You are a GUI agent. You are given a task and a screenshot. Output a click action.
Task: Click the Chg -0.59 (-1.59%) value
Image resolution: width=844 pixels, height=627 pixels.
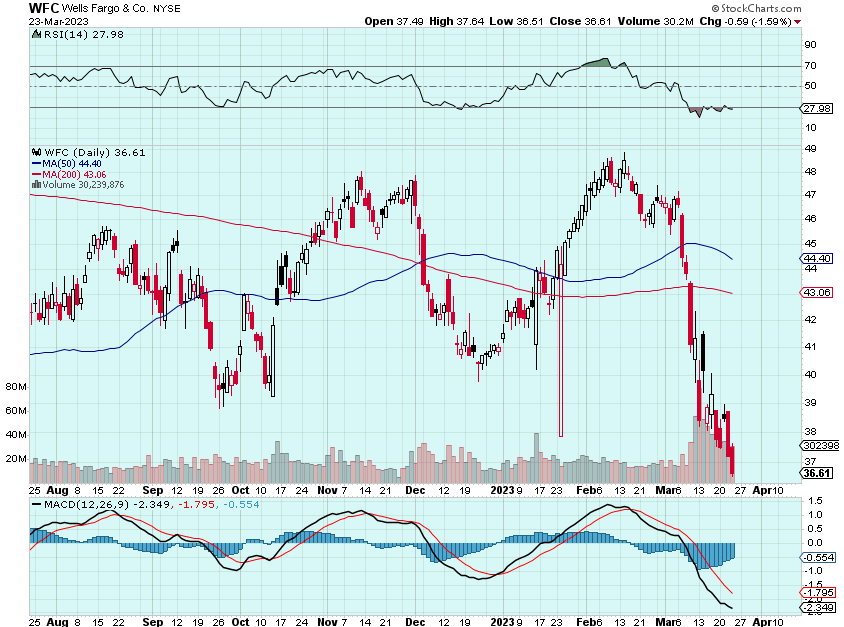tap(745, 22)
